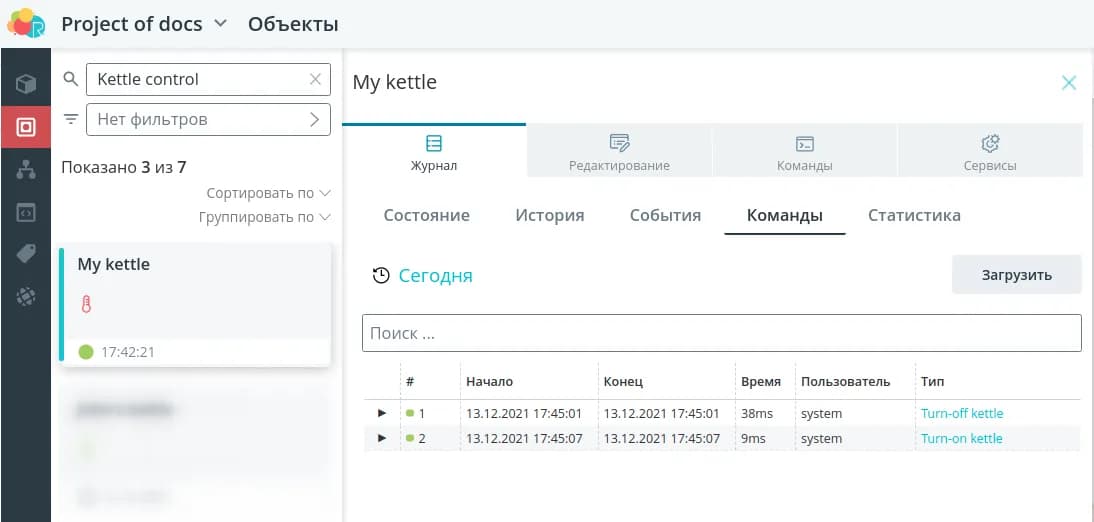
Task: Click the globe icon in sidebar
Action: click(26, 296)
